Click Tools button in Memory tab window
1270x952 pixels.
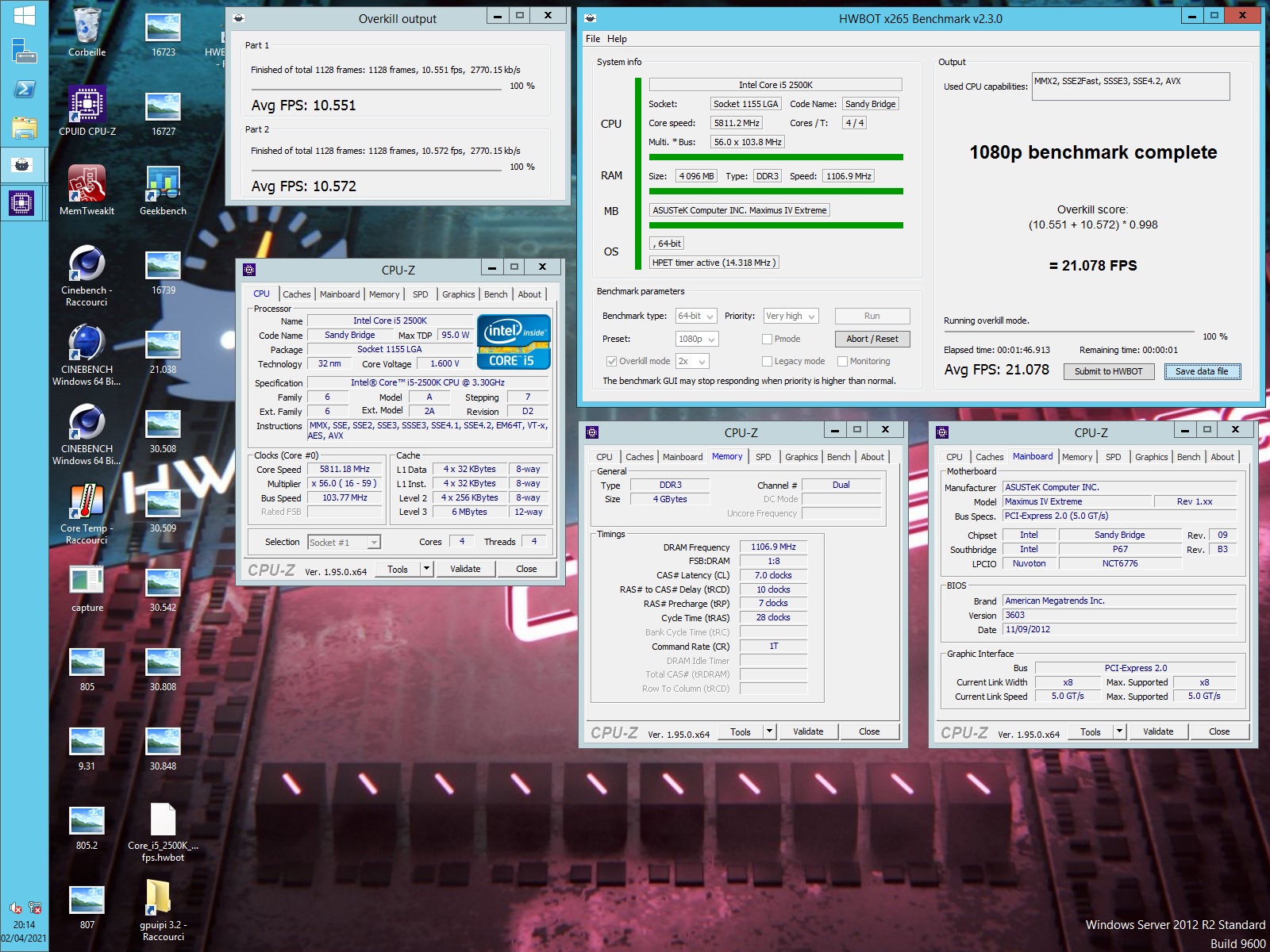(740, 731)
